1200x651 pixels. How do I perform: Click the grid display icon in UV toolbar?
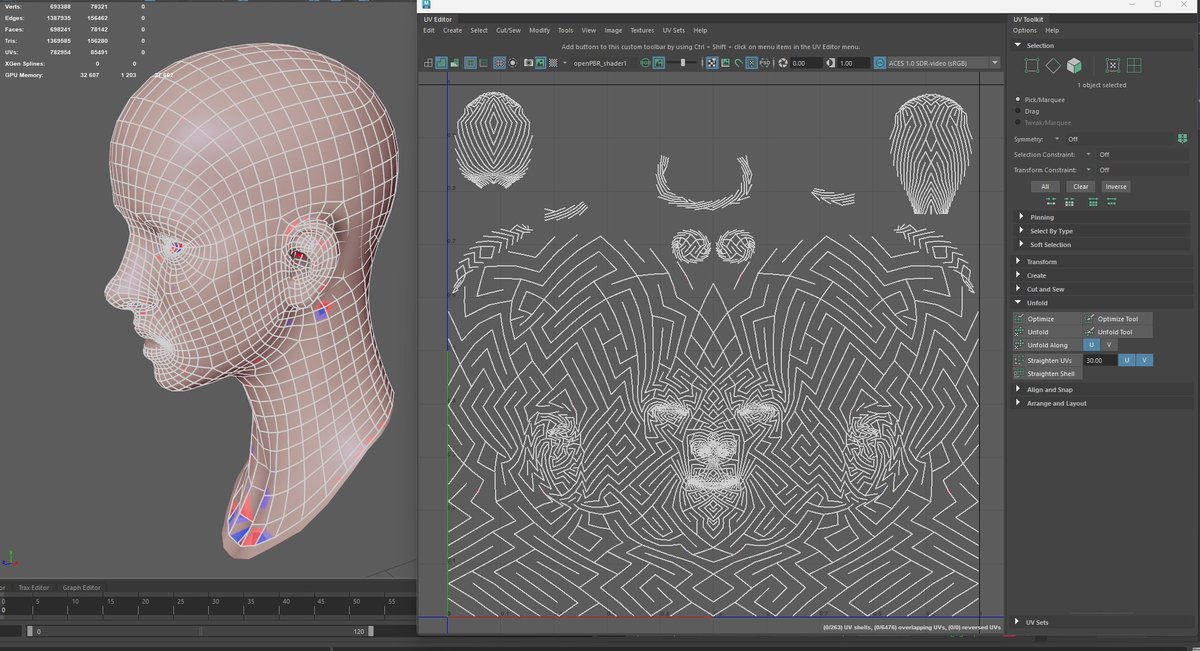tap(499, 62)
